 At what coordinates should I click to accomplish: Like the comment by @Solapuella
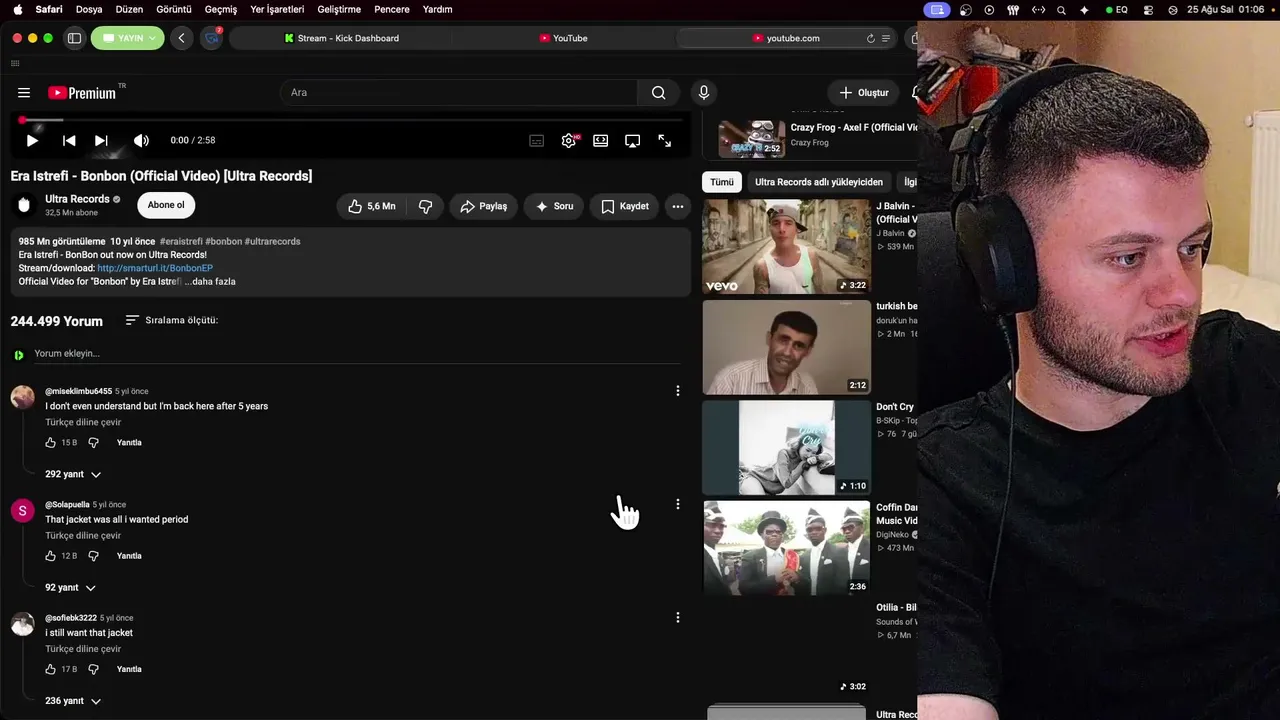[51, 556]
